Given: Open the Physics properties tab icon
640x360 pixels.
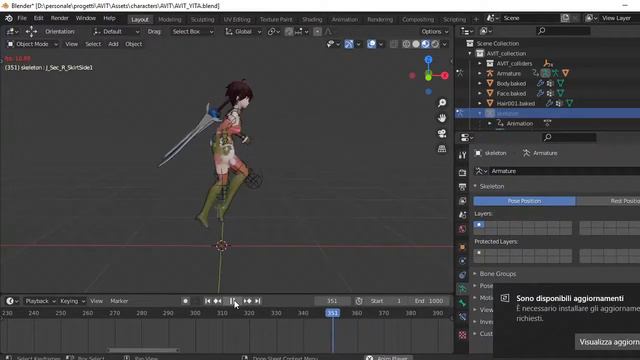Looking at the screenshot, I should click(x=462, y=261).
